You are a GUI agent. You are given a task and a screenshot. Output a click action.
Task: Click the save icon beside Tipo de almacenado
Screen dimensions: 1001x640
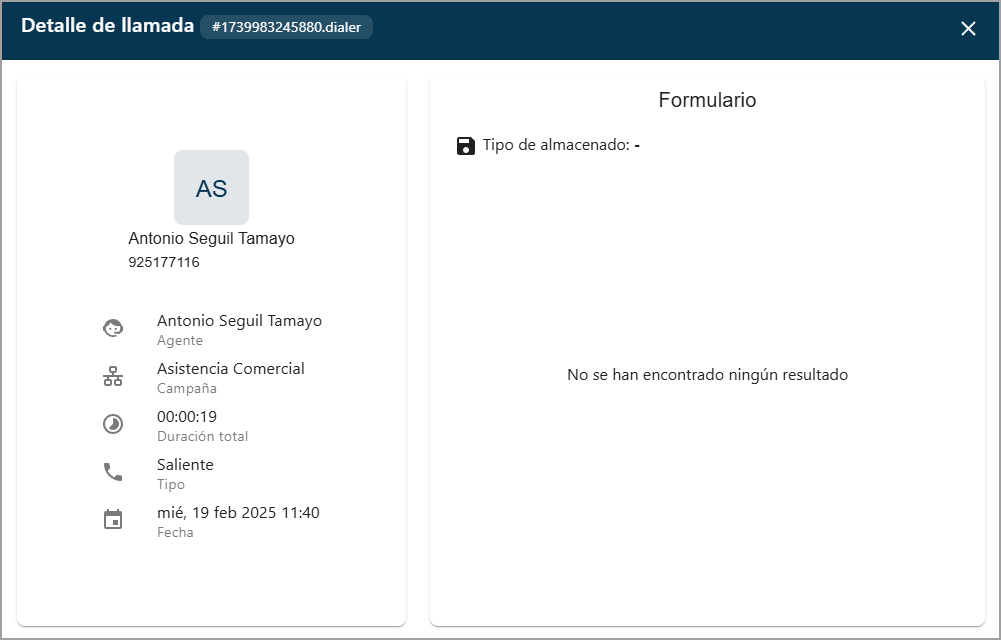point(465,146)
